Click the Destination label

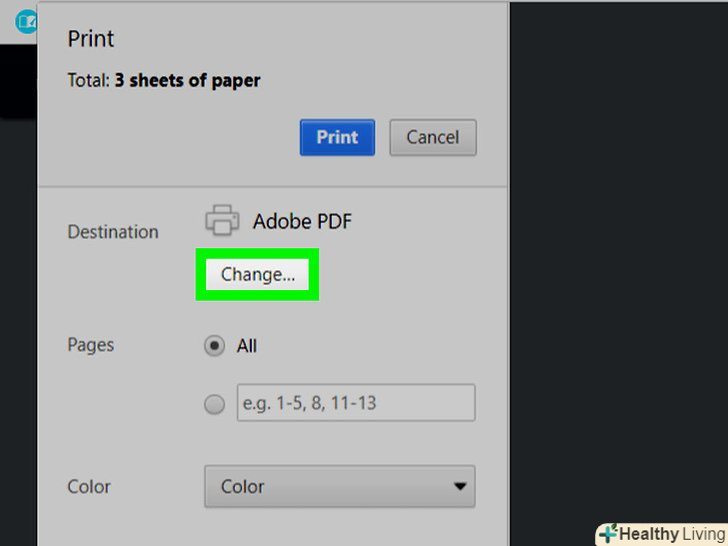113,232
